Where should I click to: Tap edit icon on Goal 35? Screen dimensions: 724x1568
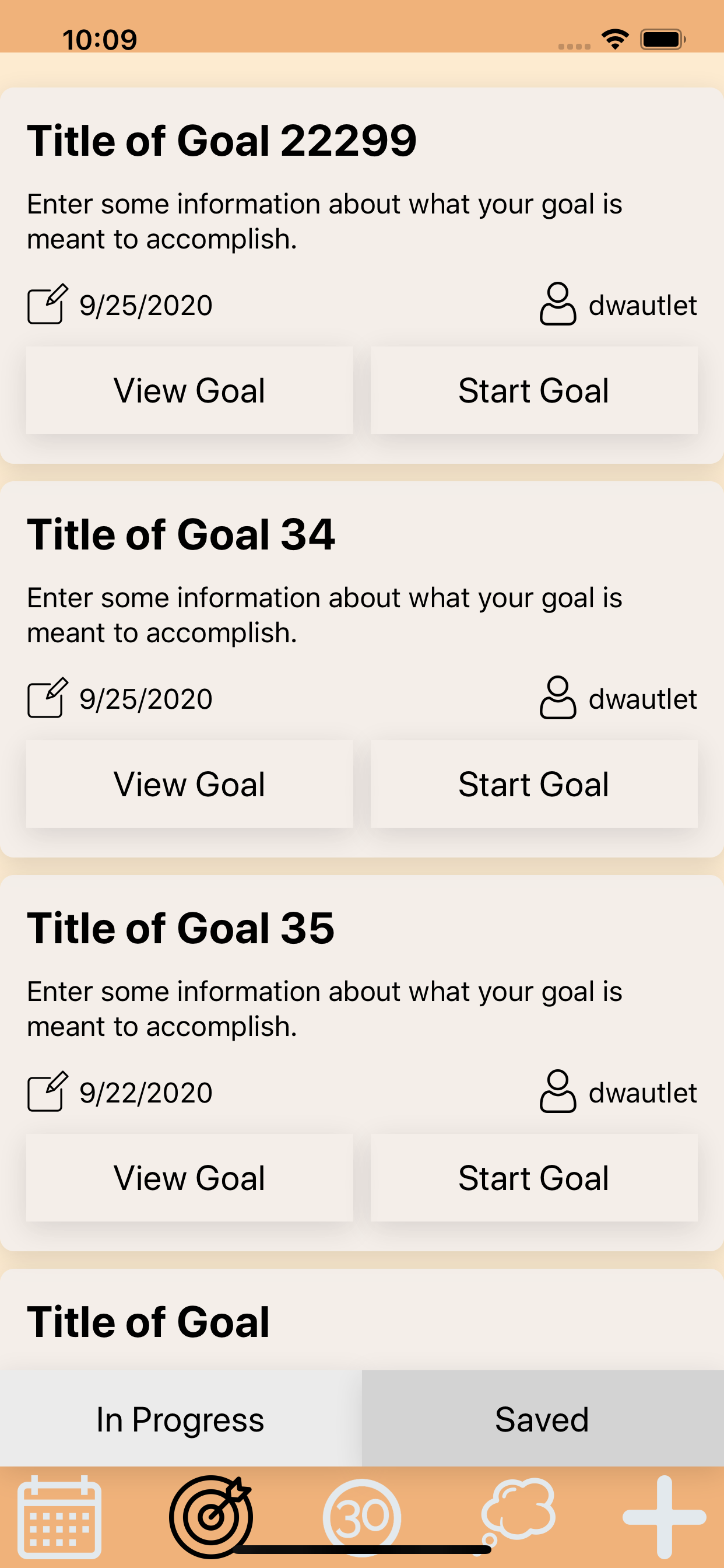pos(47,1091)
